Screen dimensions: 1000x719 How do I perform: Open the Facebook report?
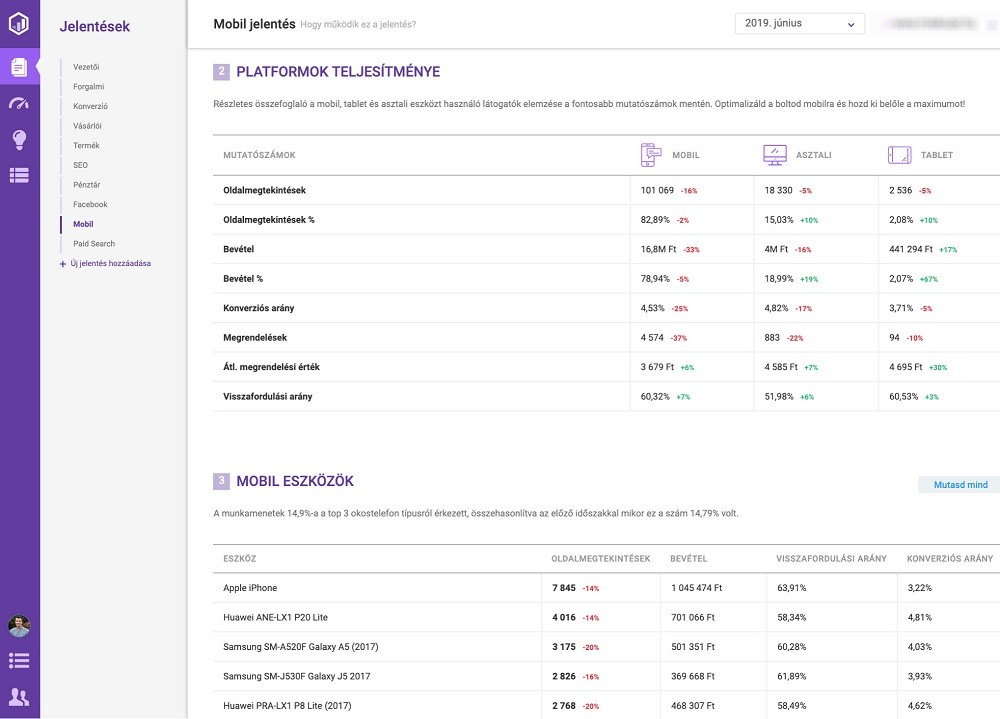90,205
